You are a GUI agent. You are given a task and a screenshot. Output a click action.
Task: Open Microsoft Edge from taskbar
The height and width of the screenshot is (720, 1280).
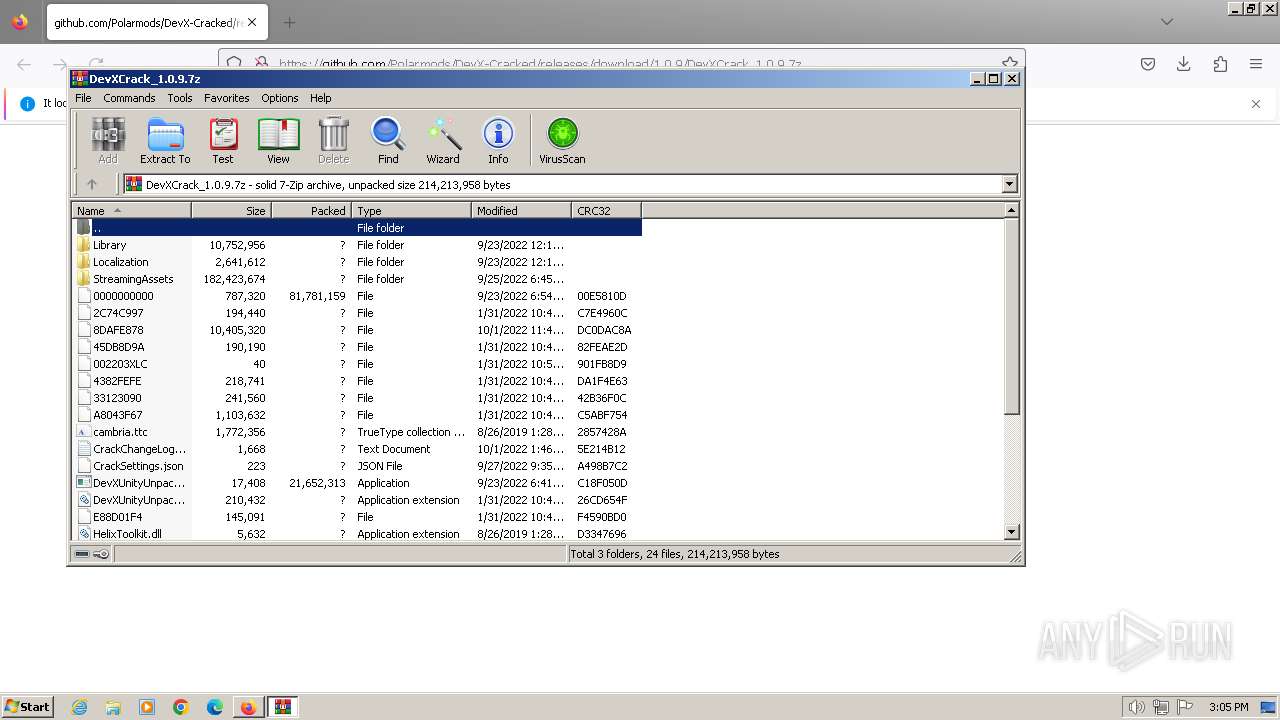pos(215,707)
